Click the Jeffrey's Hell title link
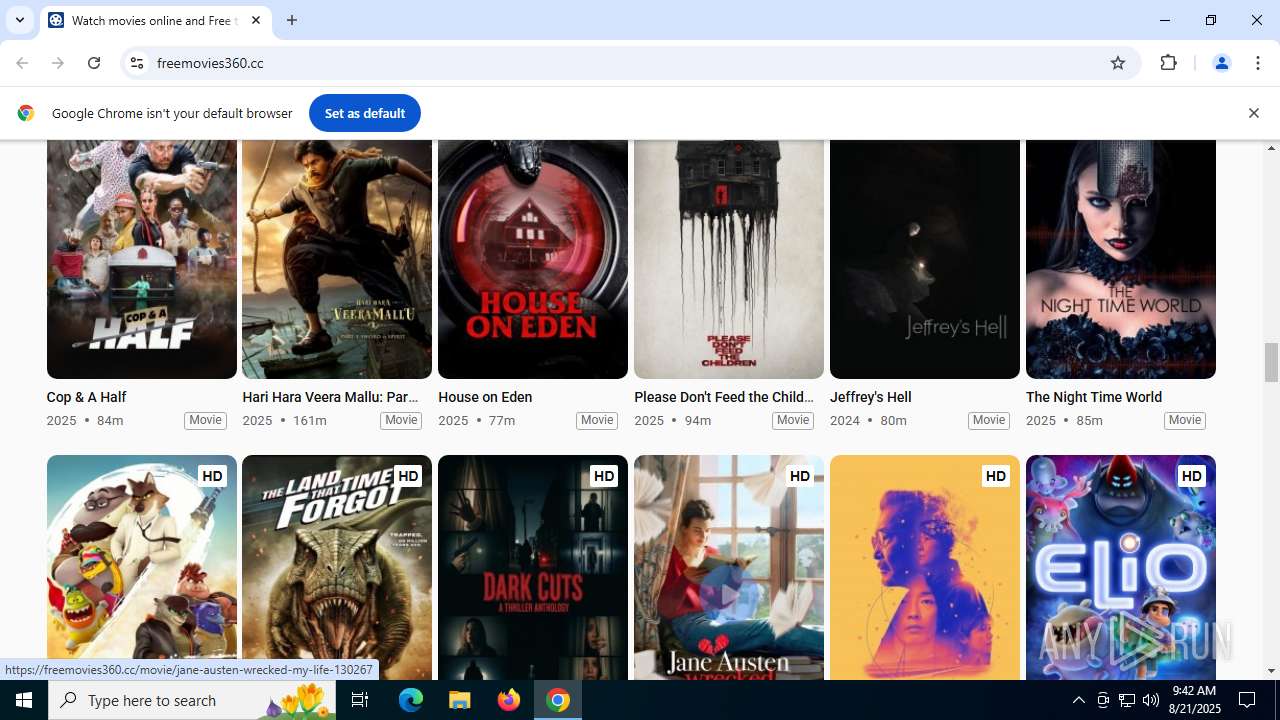Image resolution: width=1280 pixels, height=720 pixels. click(871, 397)
